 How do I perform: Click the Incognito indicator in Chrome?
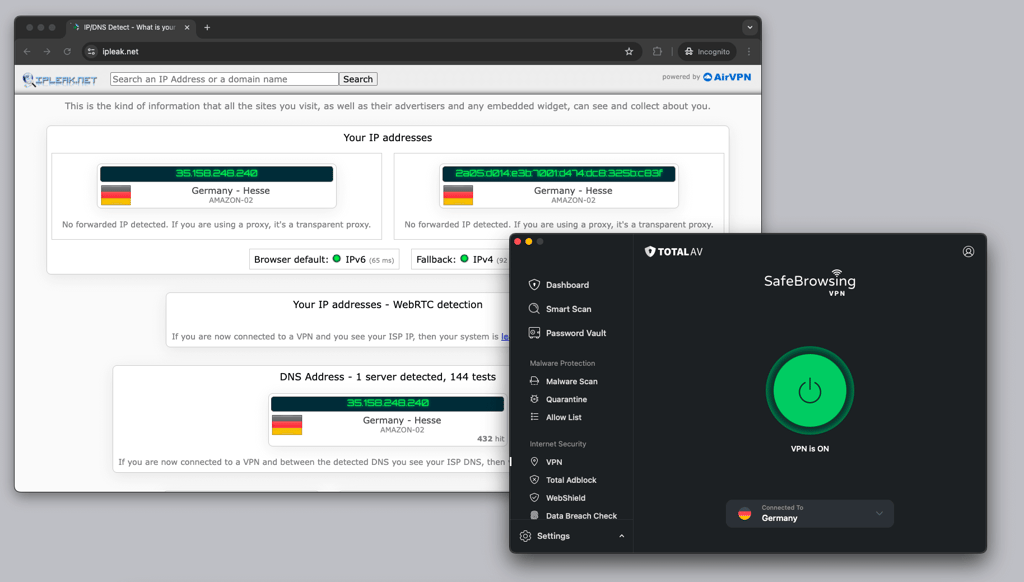[707, 52]
